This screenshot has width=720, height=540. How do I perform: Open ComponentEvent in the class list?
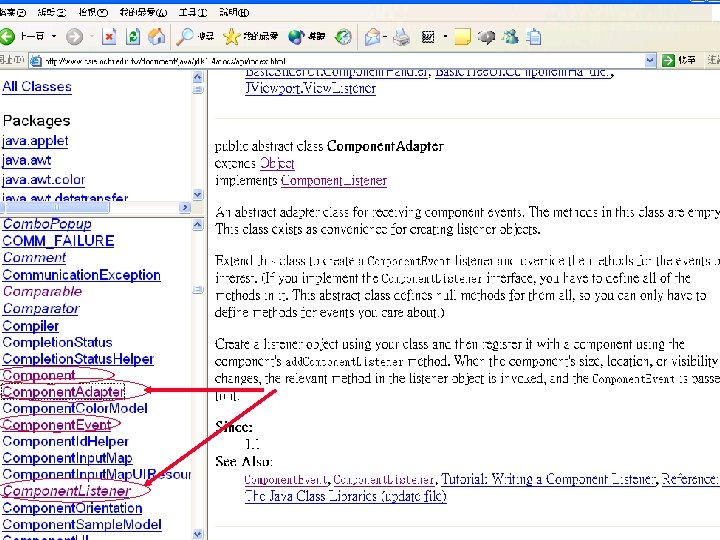click(57, 425)
